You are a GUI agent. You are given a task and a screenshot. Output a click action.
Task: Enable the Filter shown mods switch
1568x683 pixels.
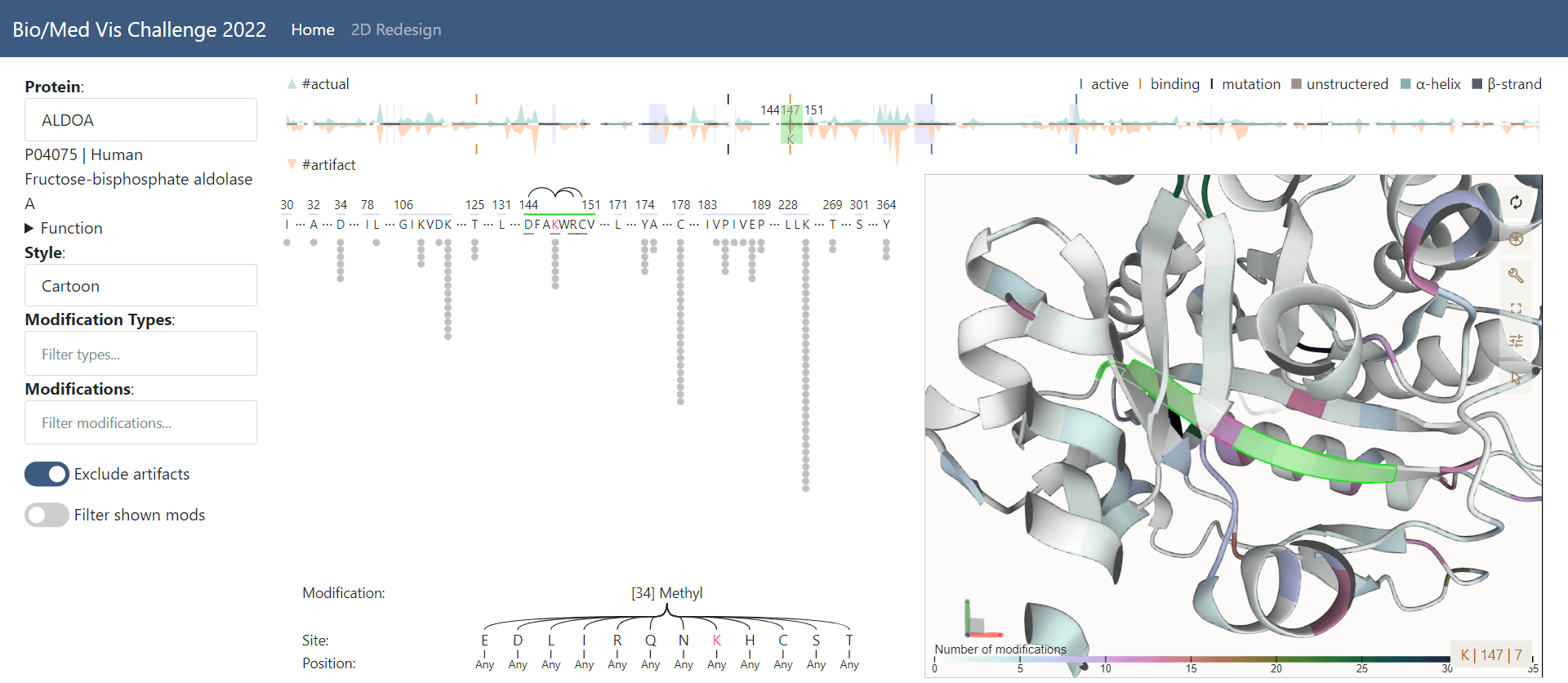[47, 515]
